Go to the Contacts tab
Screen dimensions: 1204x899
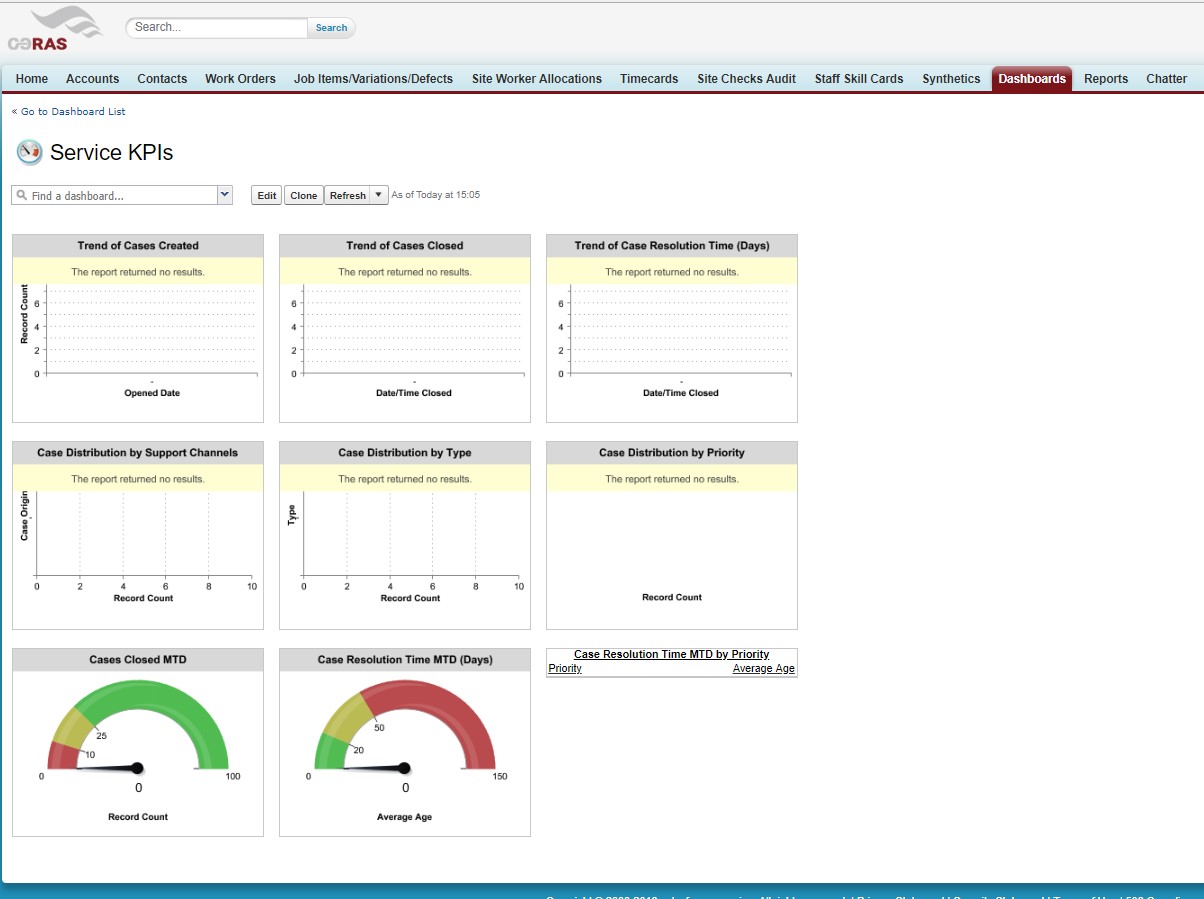click(x=162, y=79)
